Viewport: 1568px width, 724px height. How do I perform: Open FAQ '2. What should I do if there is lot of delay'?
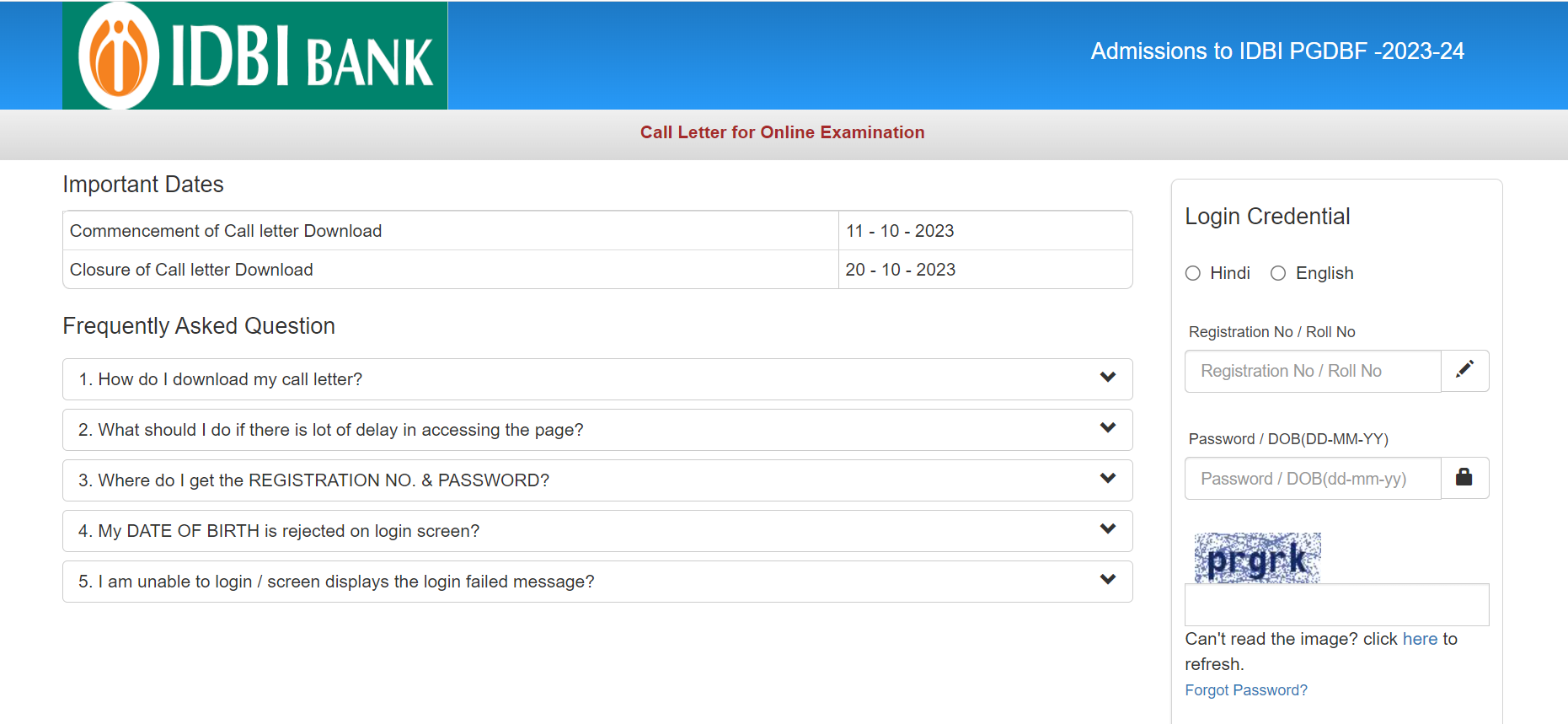coord(597,430)
